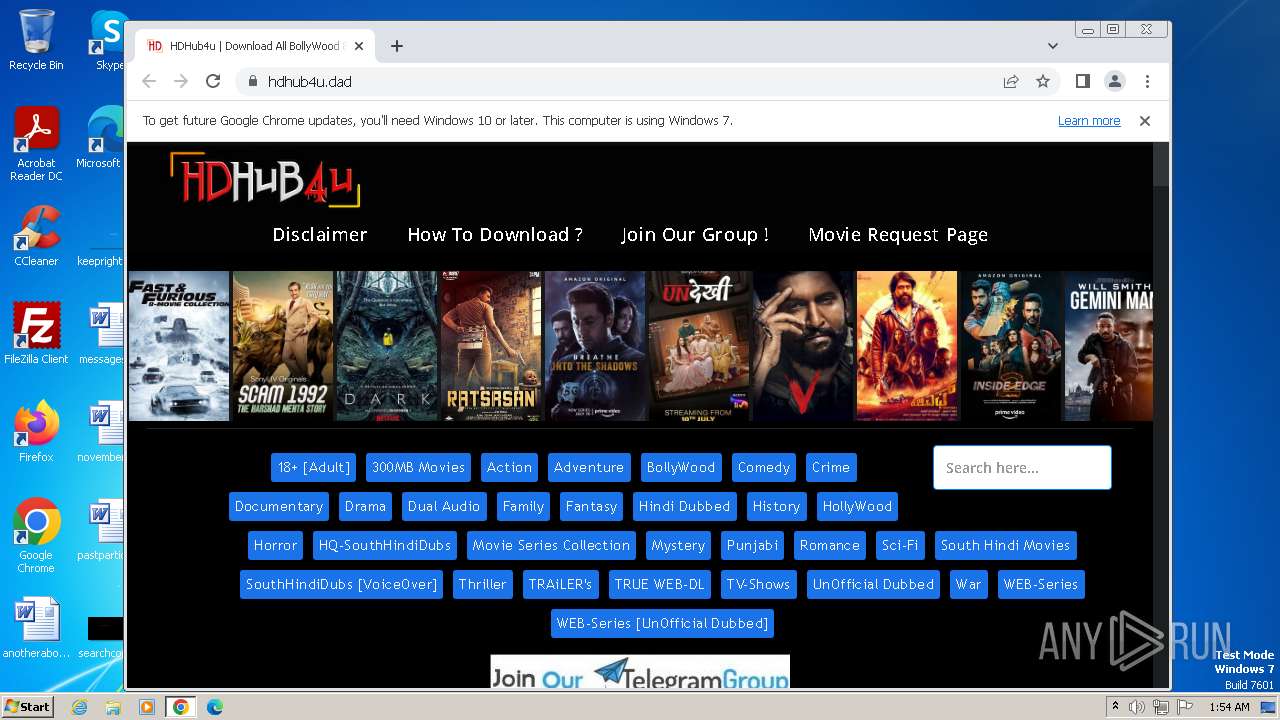The width and height of the screenshot is (1280, 720).
Task: Open the Horror category tag
Action: (275, 545)
